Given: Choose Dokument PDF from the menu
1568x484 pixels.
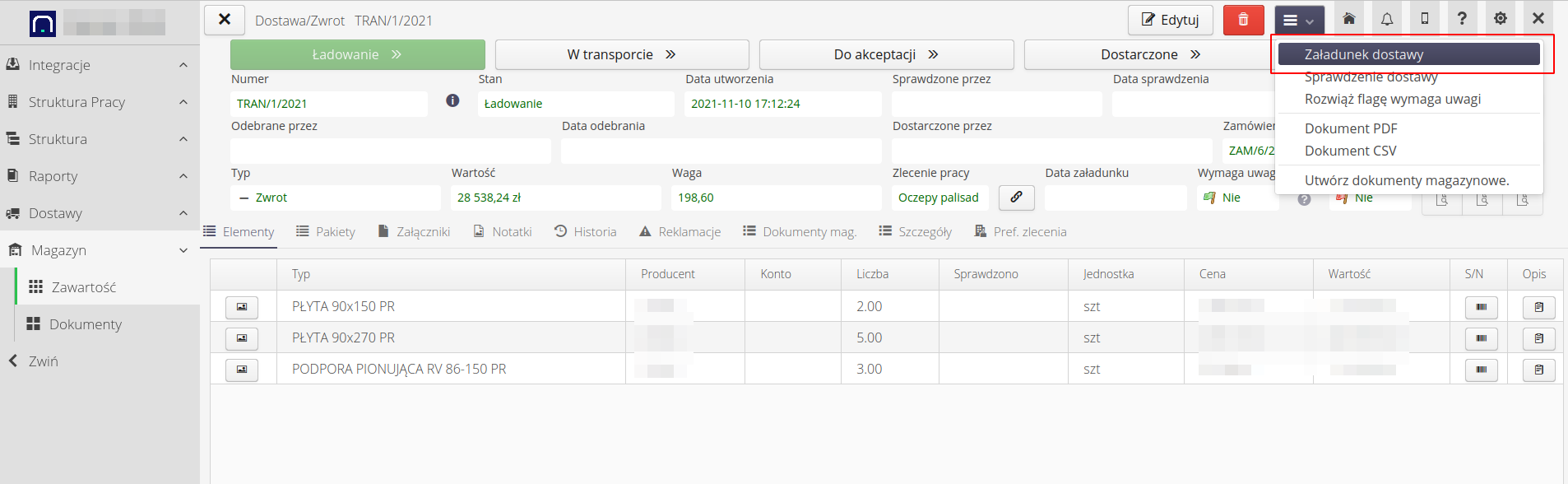Looking at the screenshot, I should (x=1350, y=128).
